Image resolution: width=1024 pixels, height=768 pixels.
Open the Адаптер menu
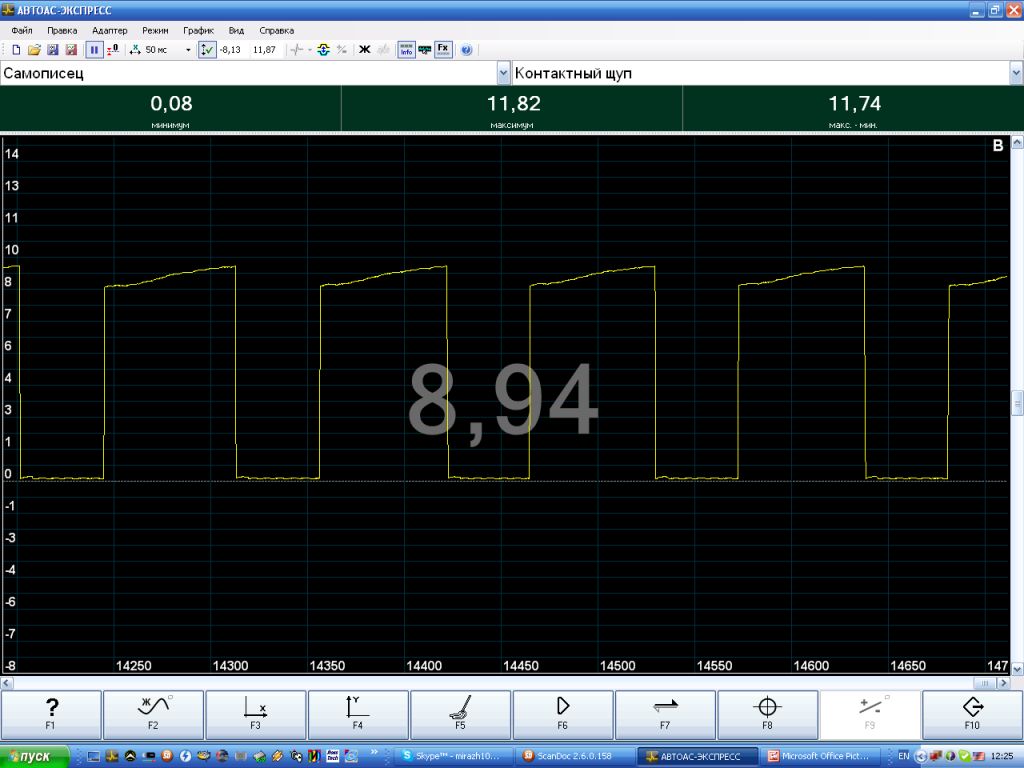tap(110, 31)
